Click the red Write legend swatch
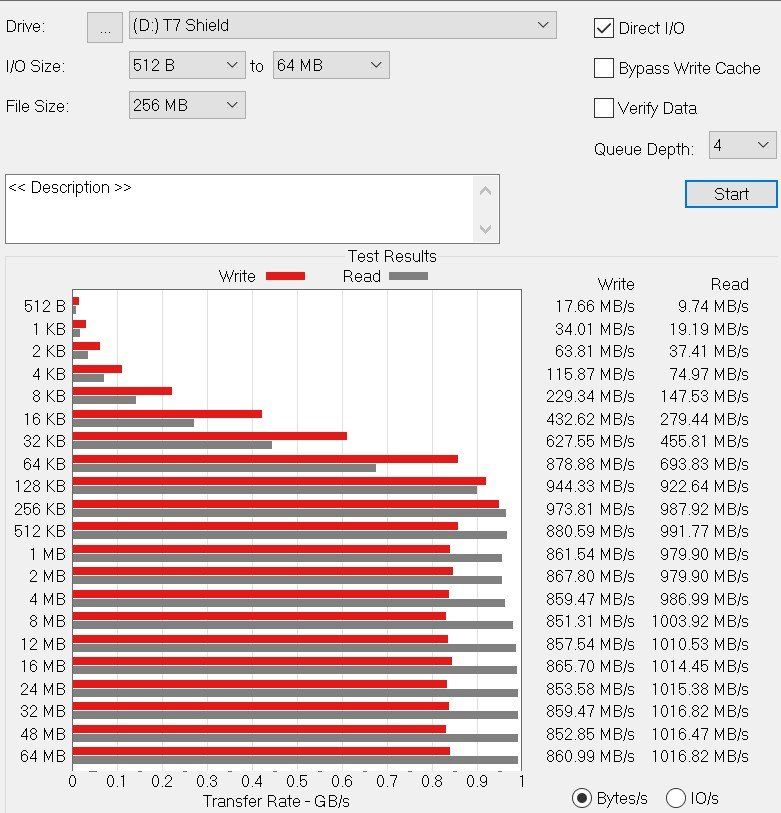Viewport: 781px width, 813px height. (285, 276)
